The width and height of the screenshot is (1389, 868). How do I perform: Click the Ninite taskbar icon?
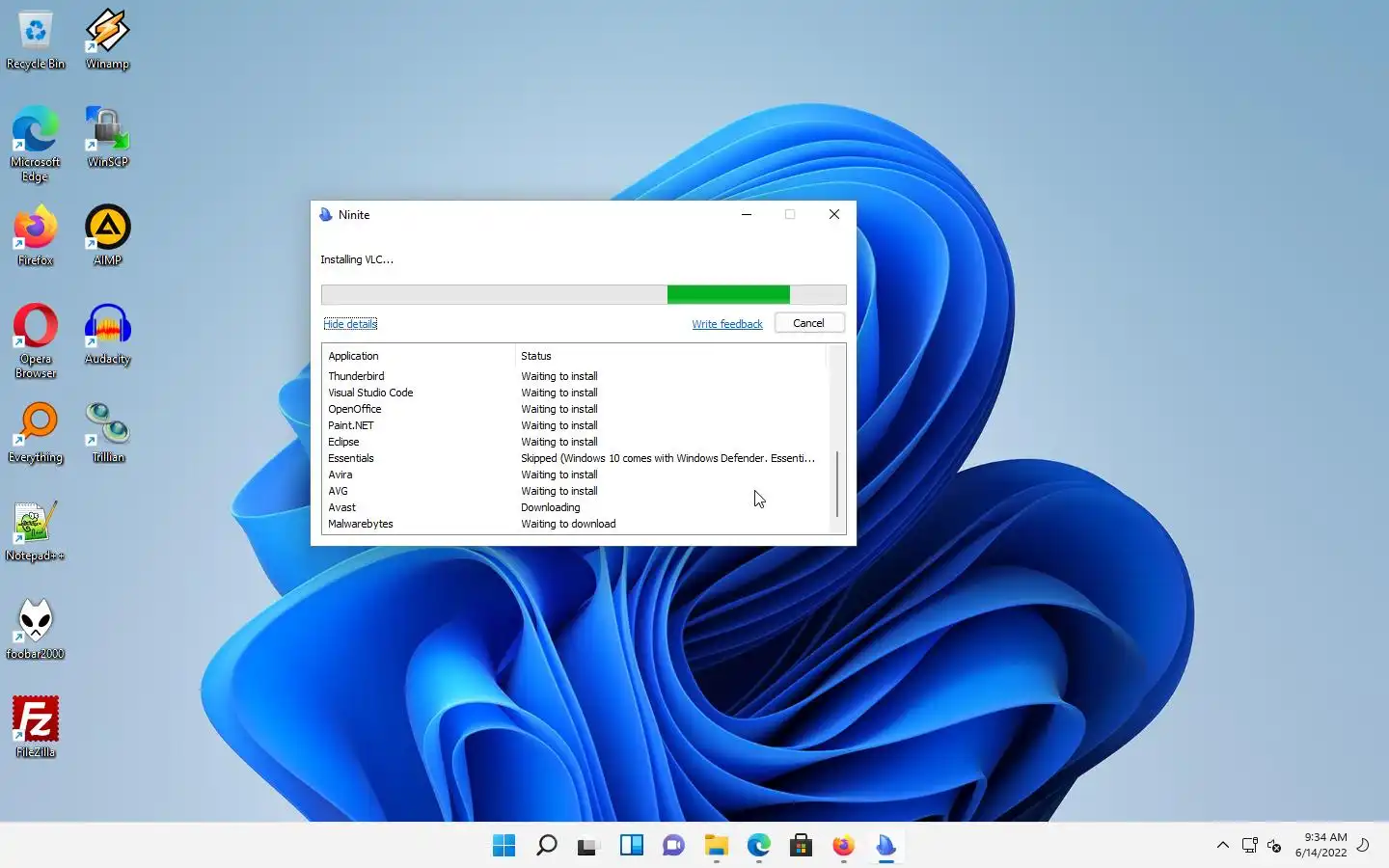[885, 846]
